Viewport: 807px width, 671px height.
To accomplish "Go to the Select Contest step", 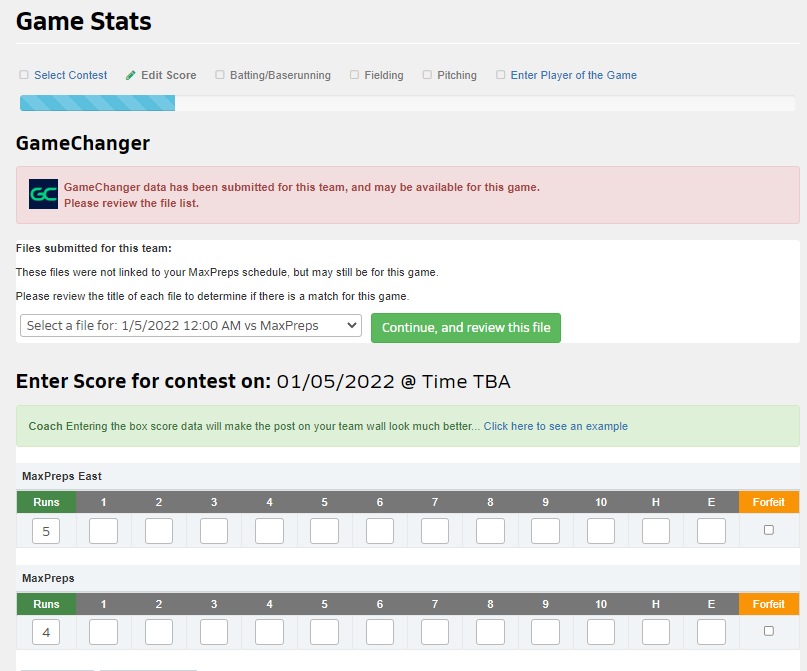I will point(71,75).
